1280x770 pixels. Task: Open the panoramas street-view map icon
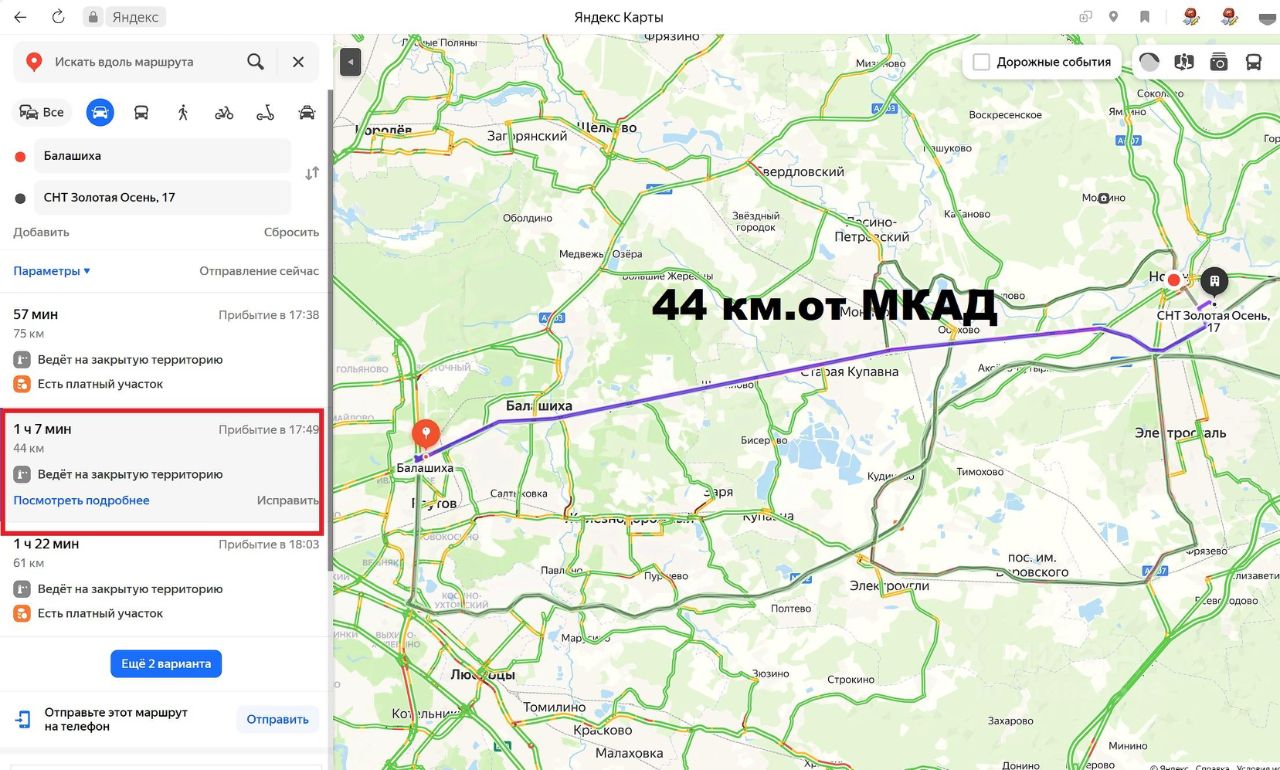tap(1184, 62)
